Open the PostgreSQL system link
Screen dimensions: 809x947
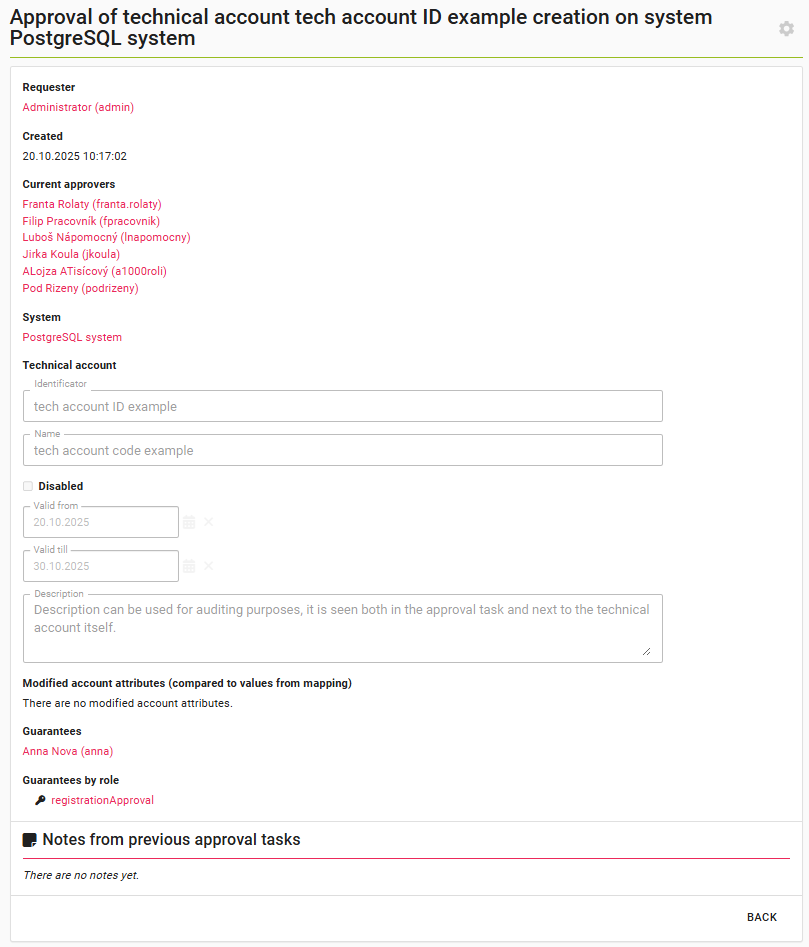[x=72, y=337]
